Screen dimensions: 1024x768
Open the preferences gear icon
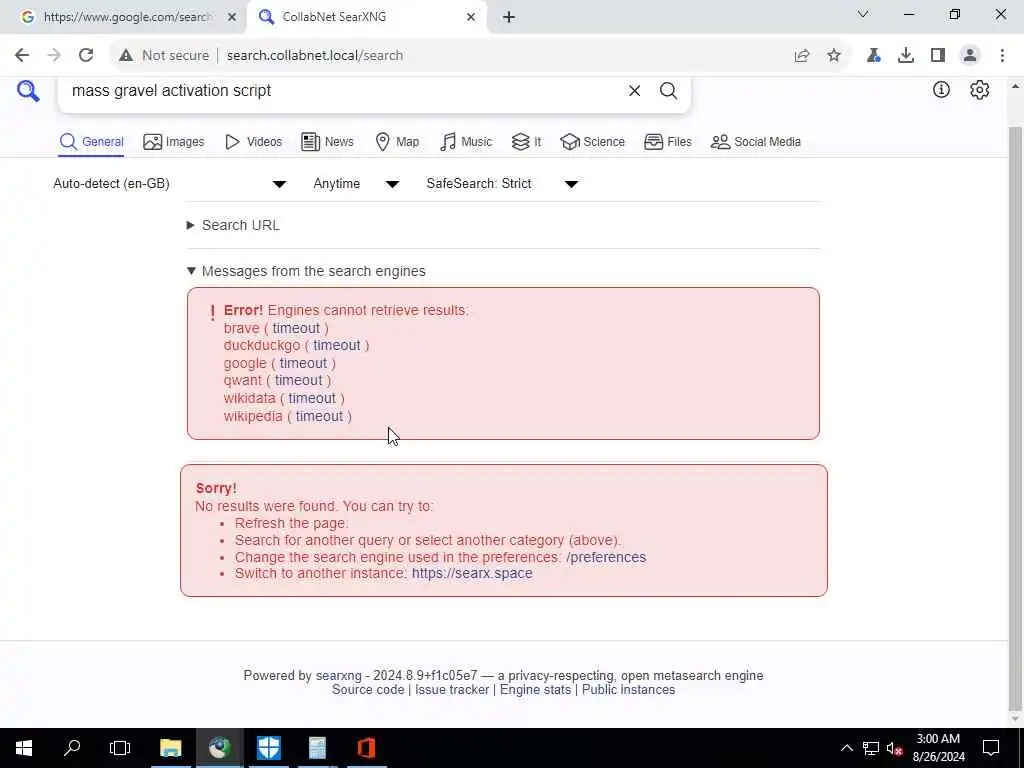coord(980,89)
